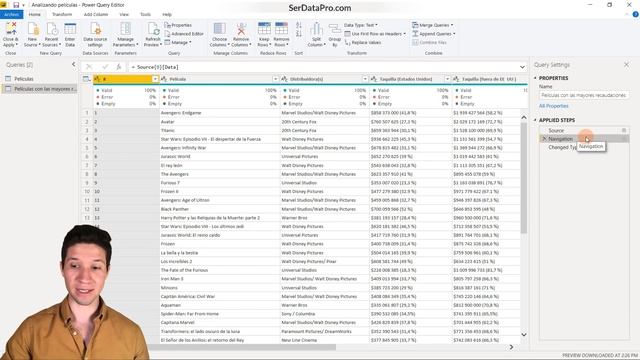Open the filter dropdown of the Distribuidora(s) column

pyautogui.click(x=365, y=79)
